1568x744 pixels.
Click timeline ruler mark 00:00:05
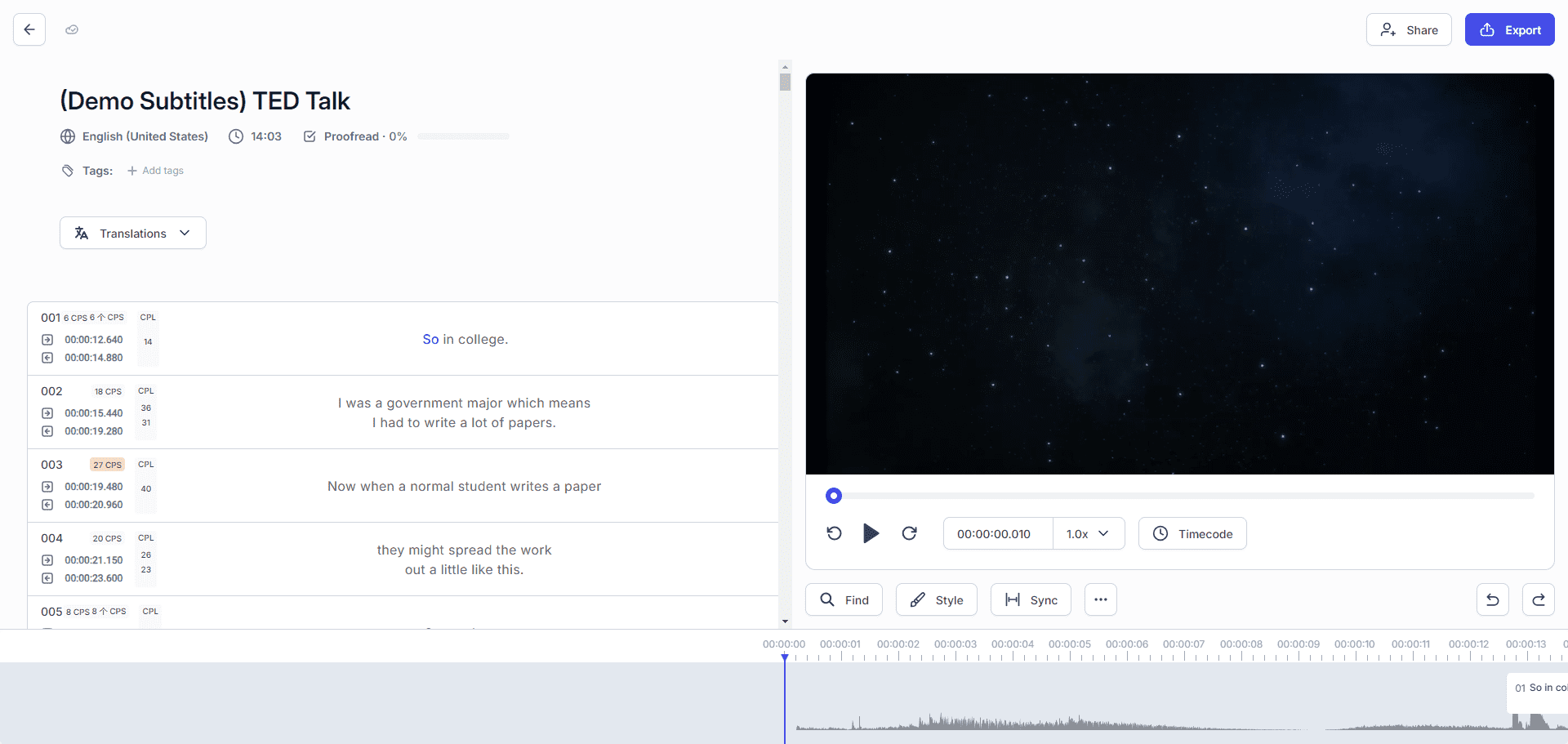(x=1070, y=644)
